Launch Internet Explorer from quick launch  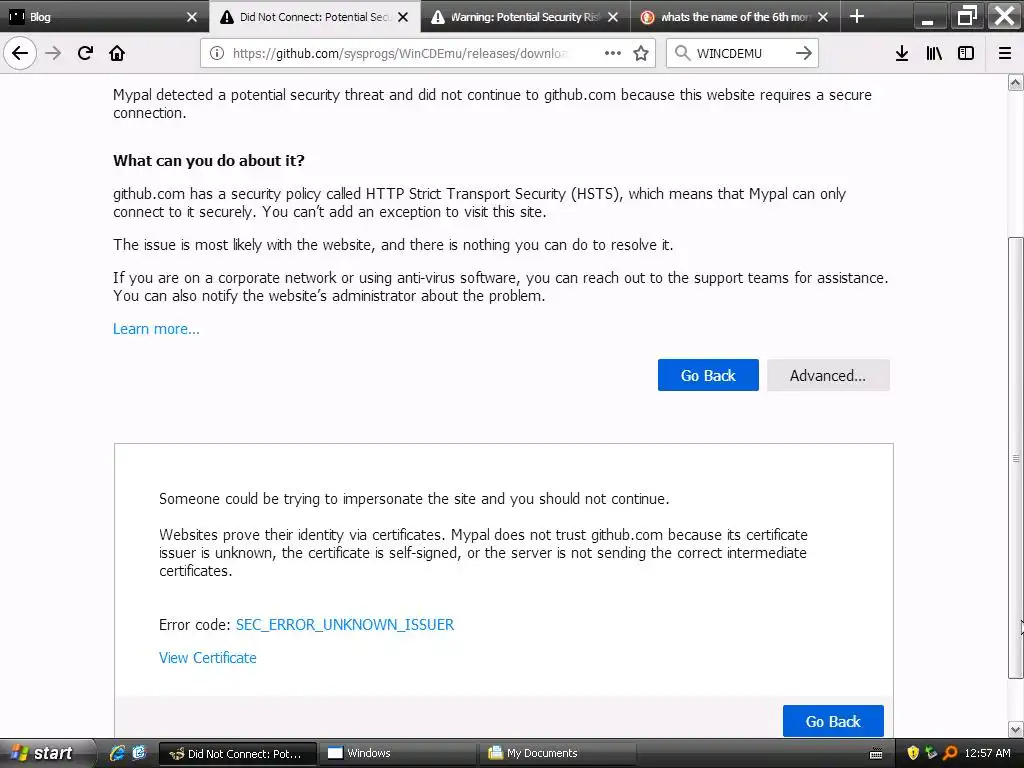(117, 753)
